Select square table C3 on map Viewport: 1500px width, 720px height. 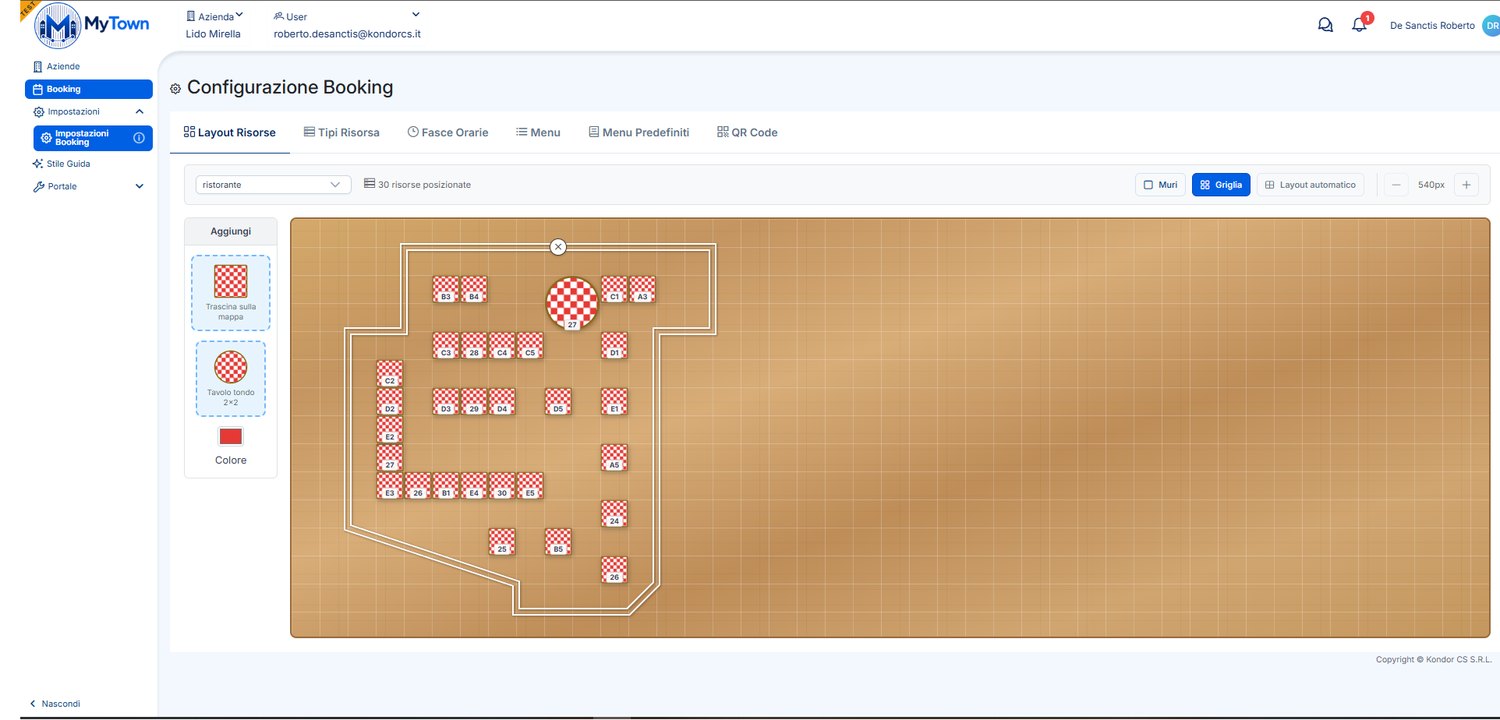[x=446, y=345]
